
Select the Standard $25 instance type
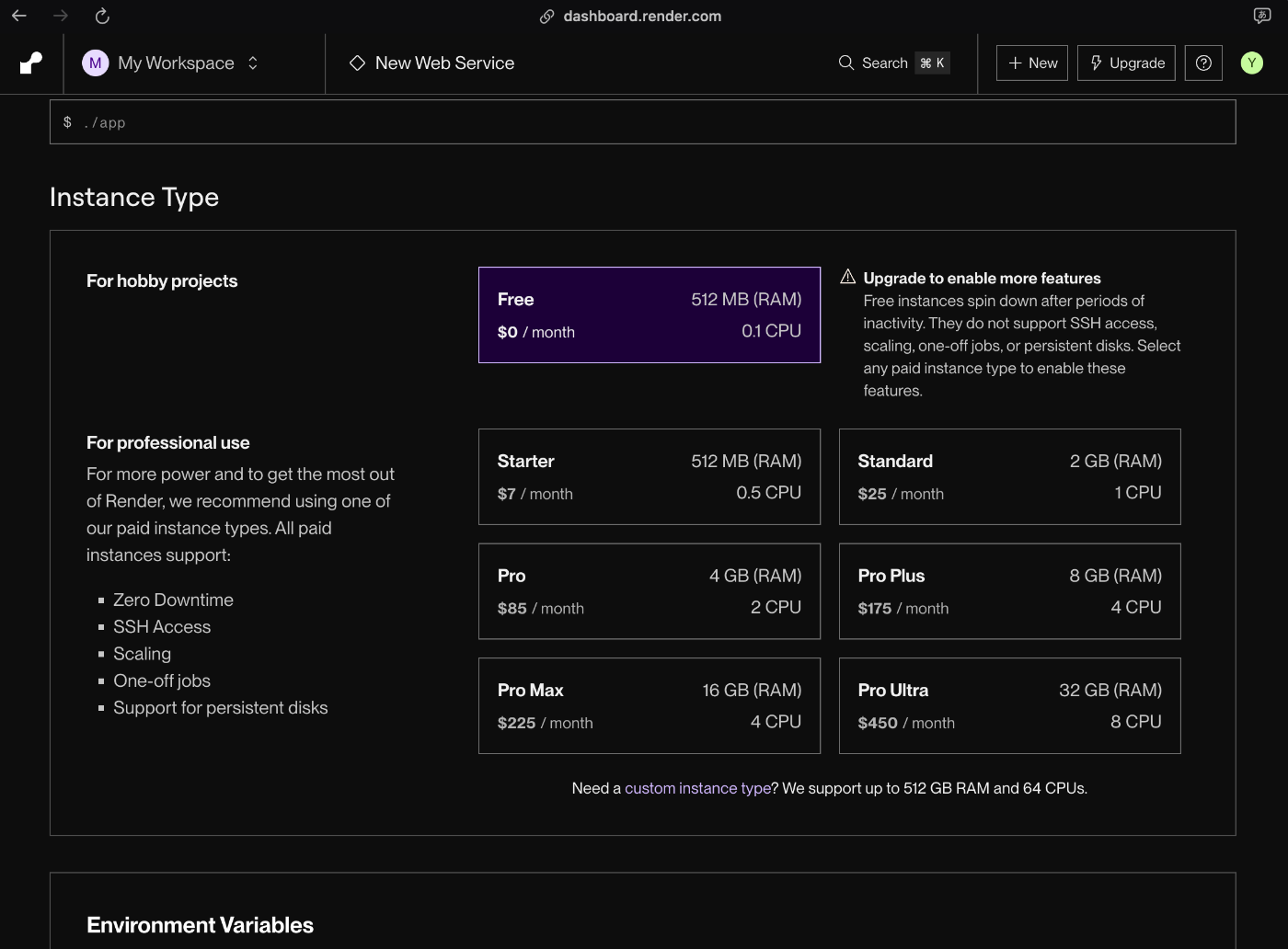[x=1010, y=476]
